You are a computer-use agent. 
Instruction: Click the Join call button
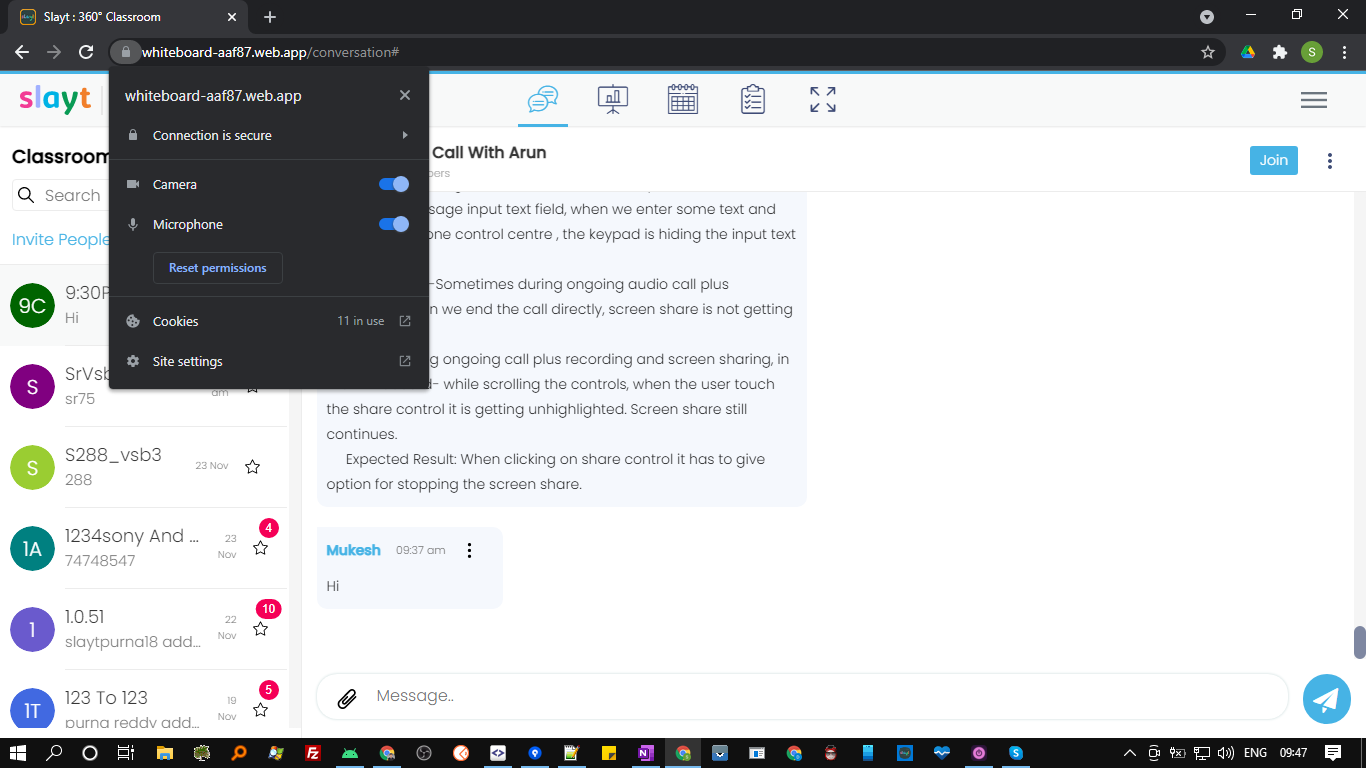(x=1274, y=160)
